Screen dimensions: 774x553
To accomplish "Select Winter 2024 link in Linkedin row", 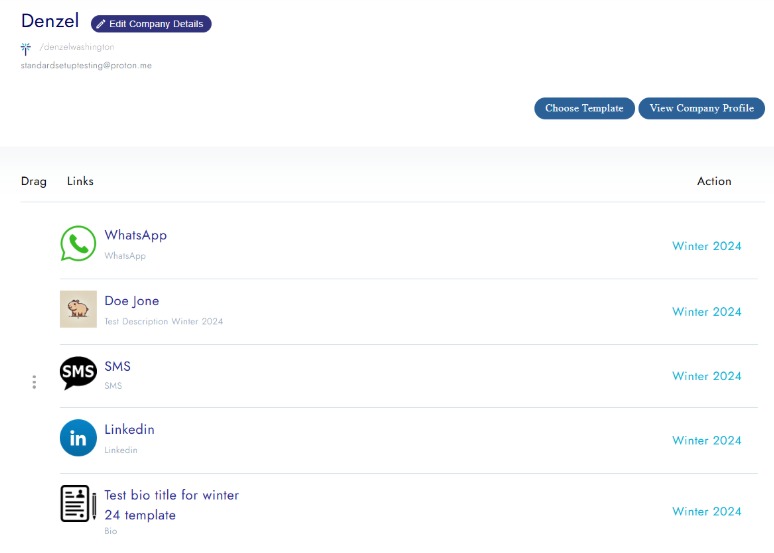I will click(706, 440).
